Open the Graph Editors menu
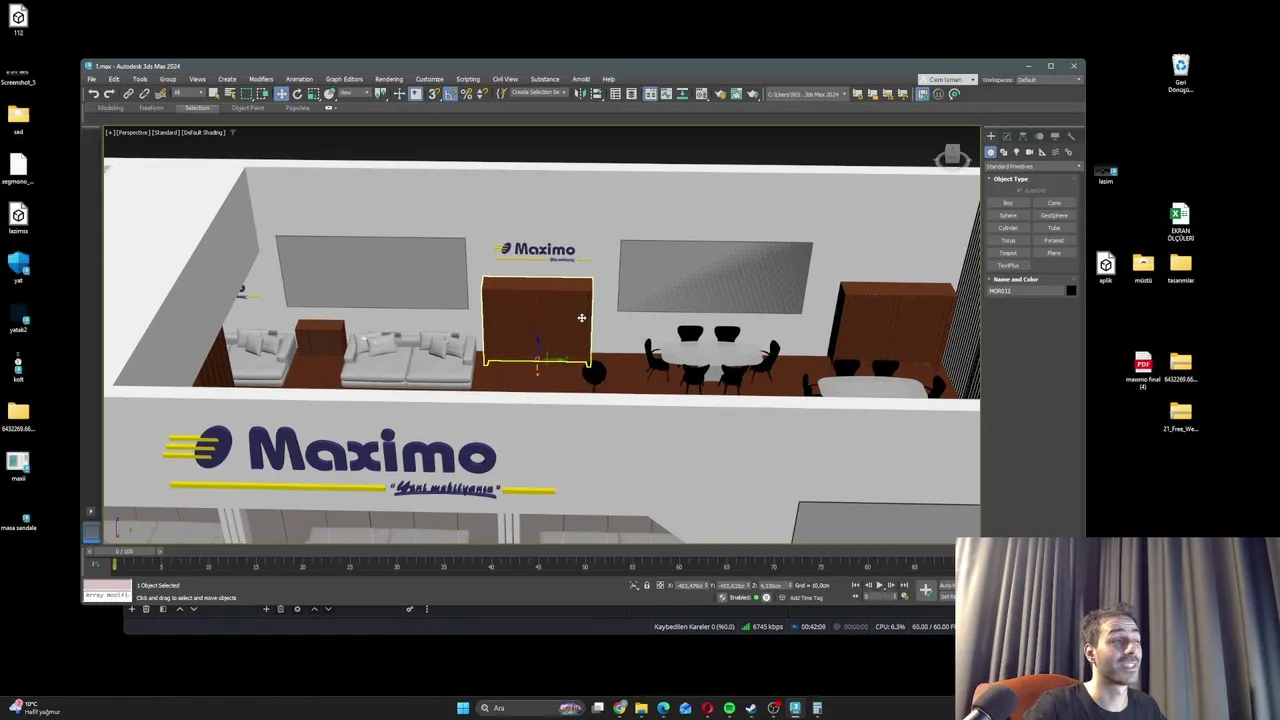This screenshot has height=720, width=1280. (344, 79)
